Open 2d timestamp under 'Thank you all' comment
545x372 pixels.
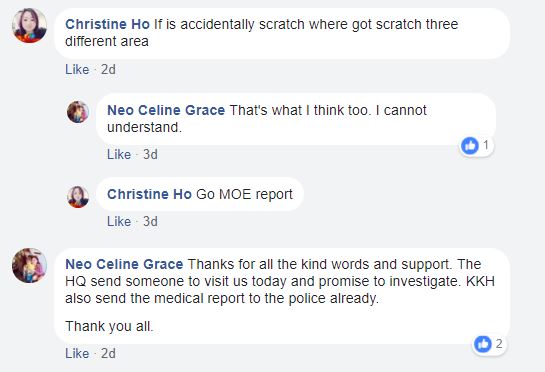(108, 354)
